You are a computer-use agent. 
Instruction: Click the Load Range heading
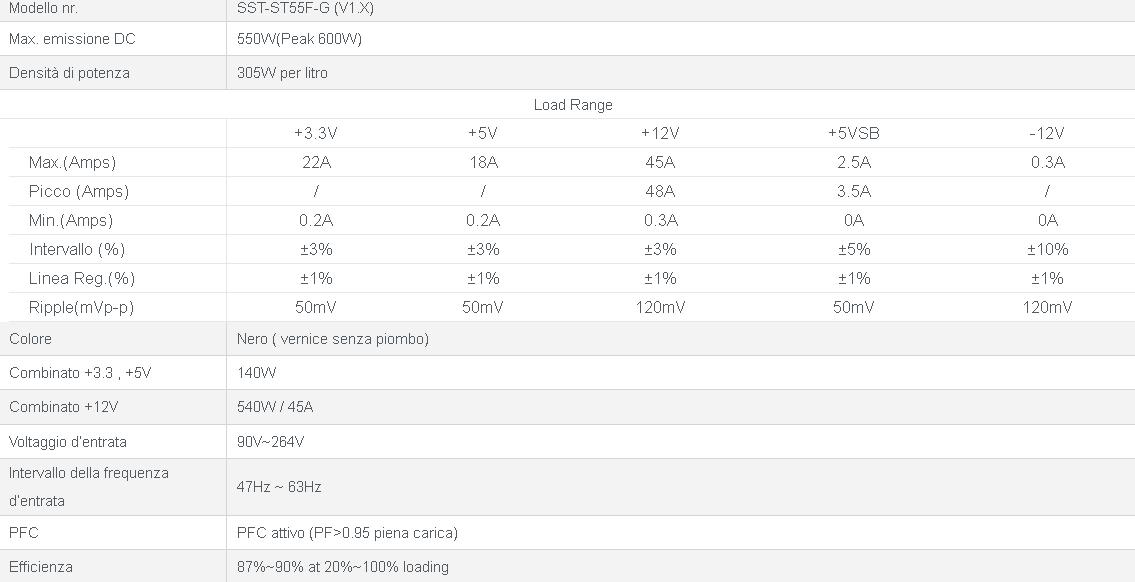click(573, 105)
